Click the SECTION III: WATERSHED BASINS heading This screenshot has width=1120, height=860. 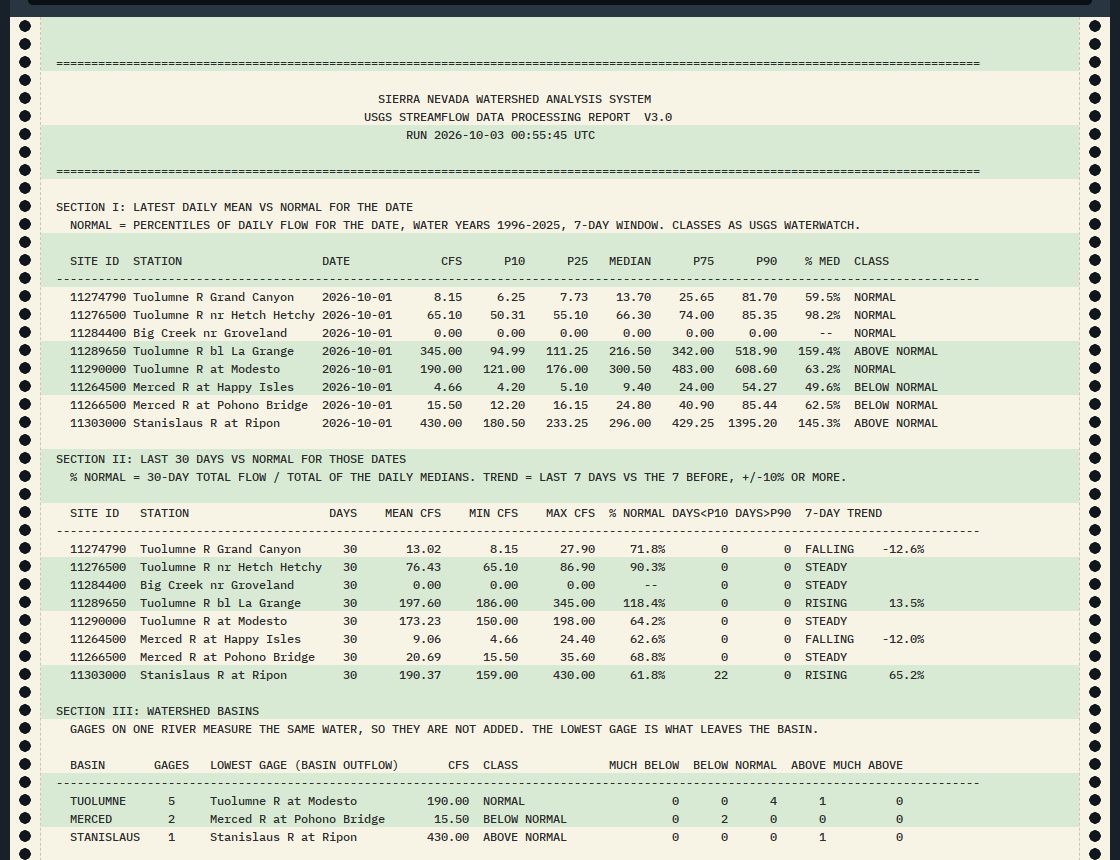157,711
